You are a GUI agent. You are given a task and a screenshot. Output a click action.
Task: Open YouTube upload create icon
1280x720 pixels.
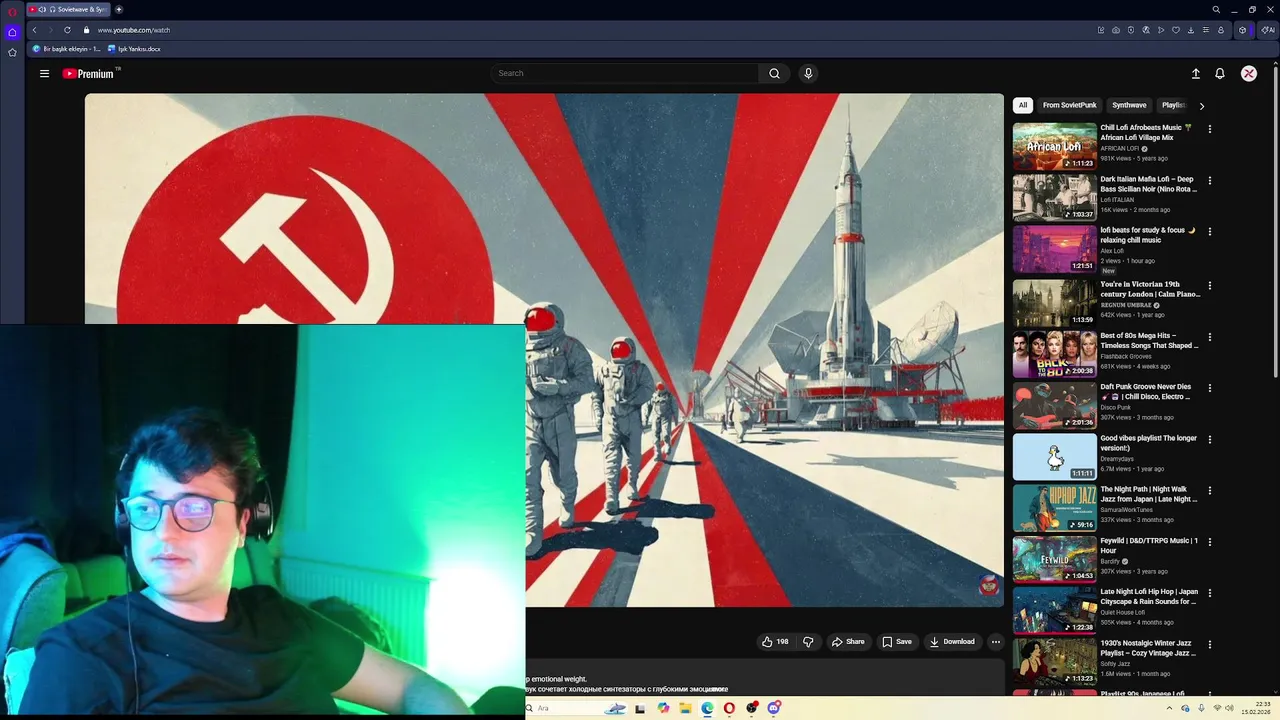(1195, 73)
